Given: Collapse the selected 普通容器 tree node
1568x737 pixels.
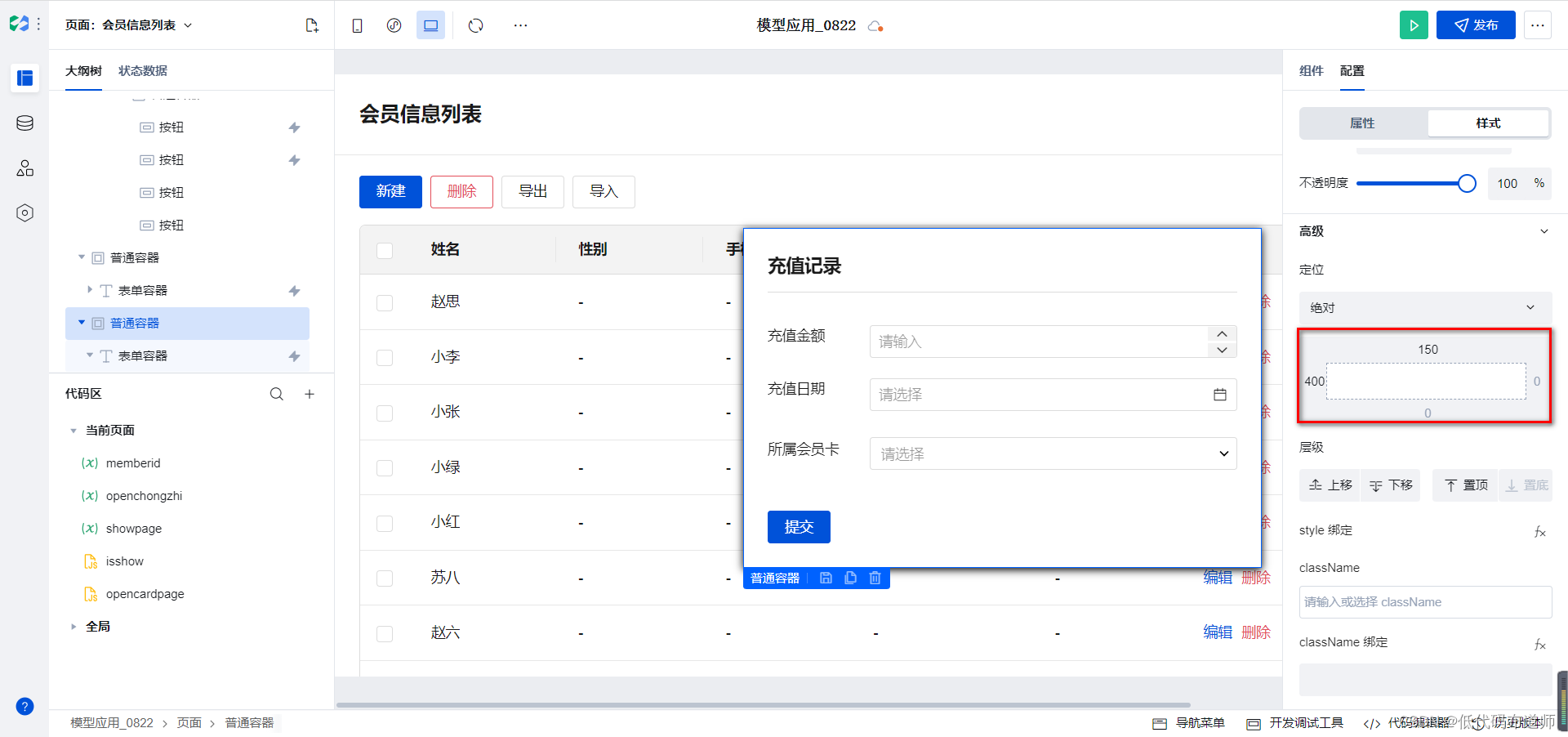Looking at the screenshot, I should click(82, 323).
